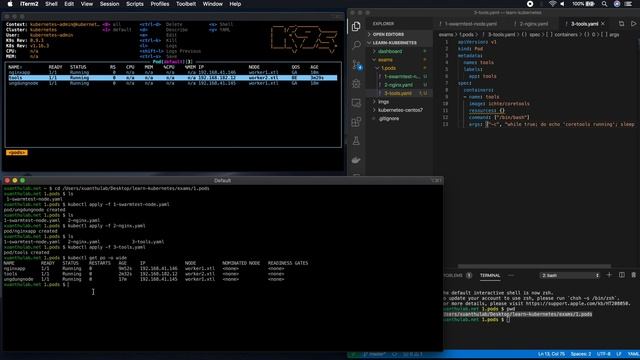Open the Session menu in menu bar

coord(109,4)
